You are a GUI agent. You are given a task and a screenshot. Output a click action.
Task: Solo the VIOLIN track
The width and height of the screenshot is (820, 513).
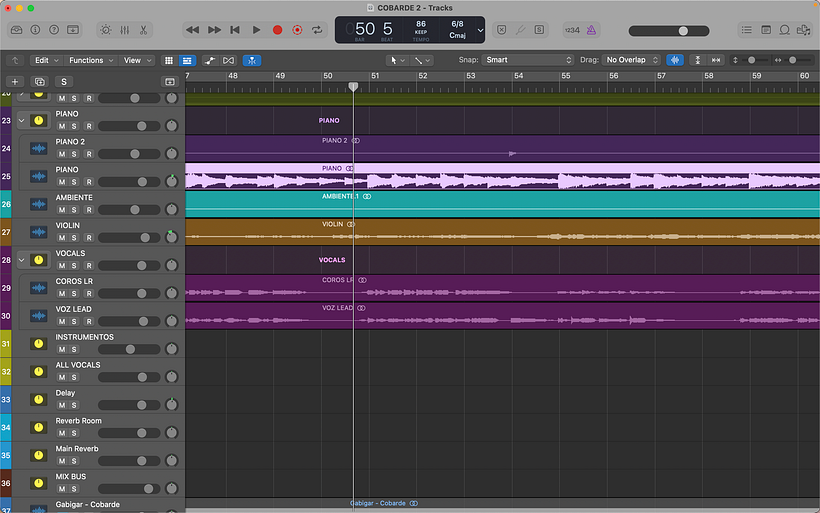pyautogui.click(x=74, y=238)
